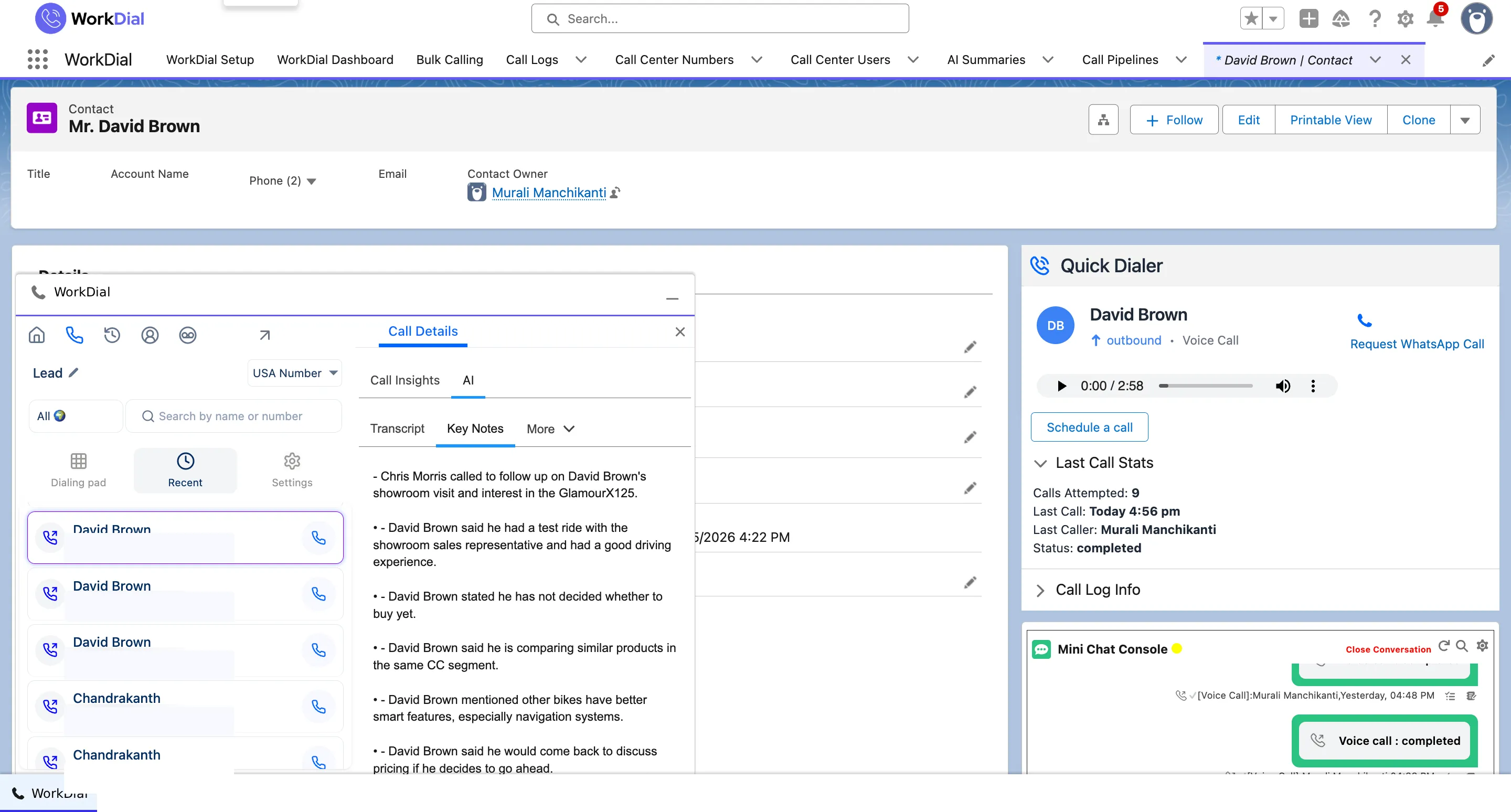The width and height of the screenshot is (1511, 812).
Task: Click the change owner icon beside Murali Manchikanti
Action: click(615, 193)
